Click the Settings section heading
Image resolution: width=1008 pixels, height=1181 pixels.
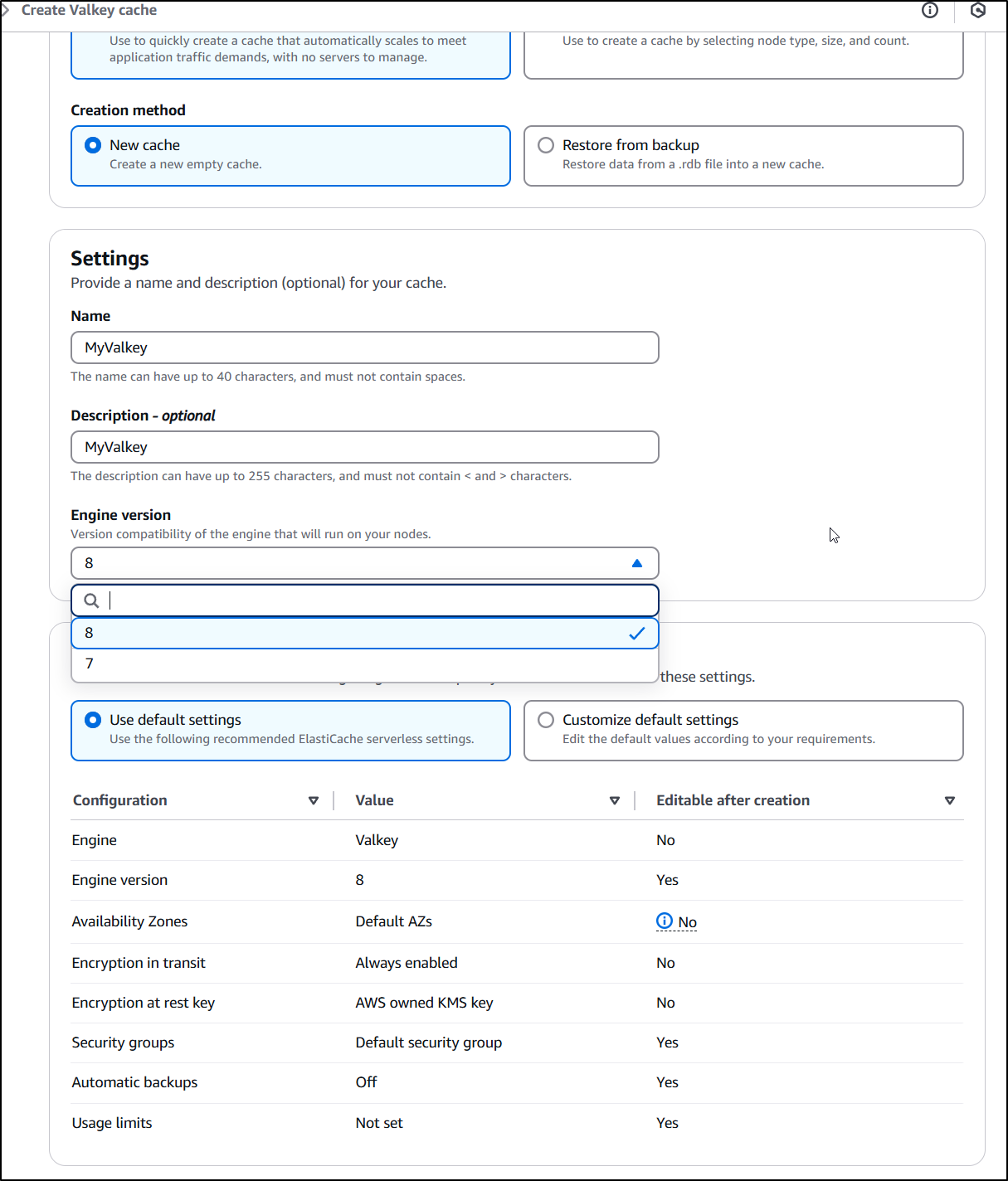tap(110, 259)
